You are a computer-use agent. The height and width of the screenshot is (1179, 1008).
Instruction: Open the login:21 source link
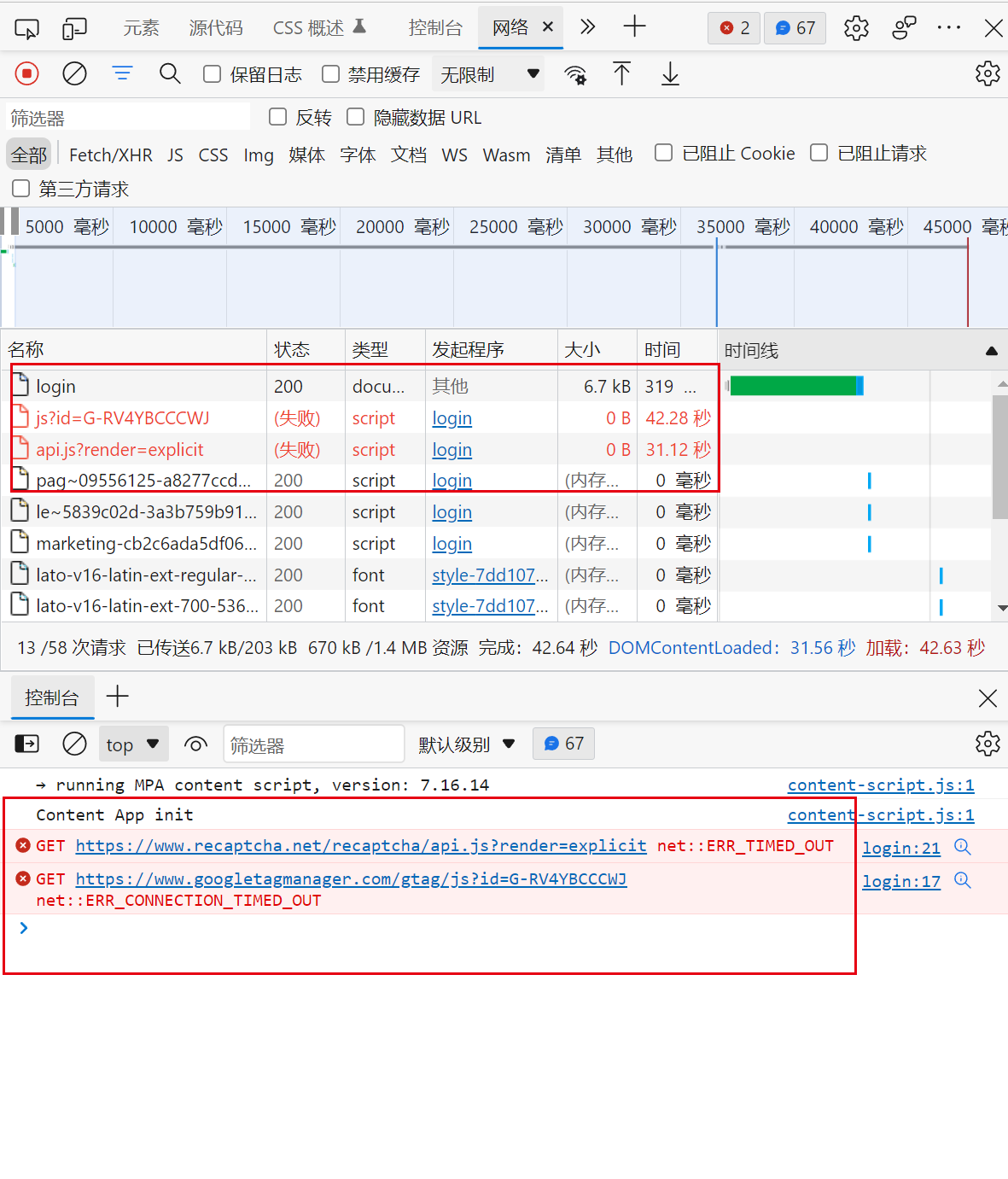901,848
